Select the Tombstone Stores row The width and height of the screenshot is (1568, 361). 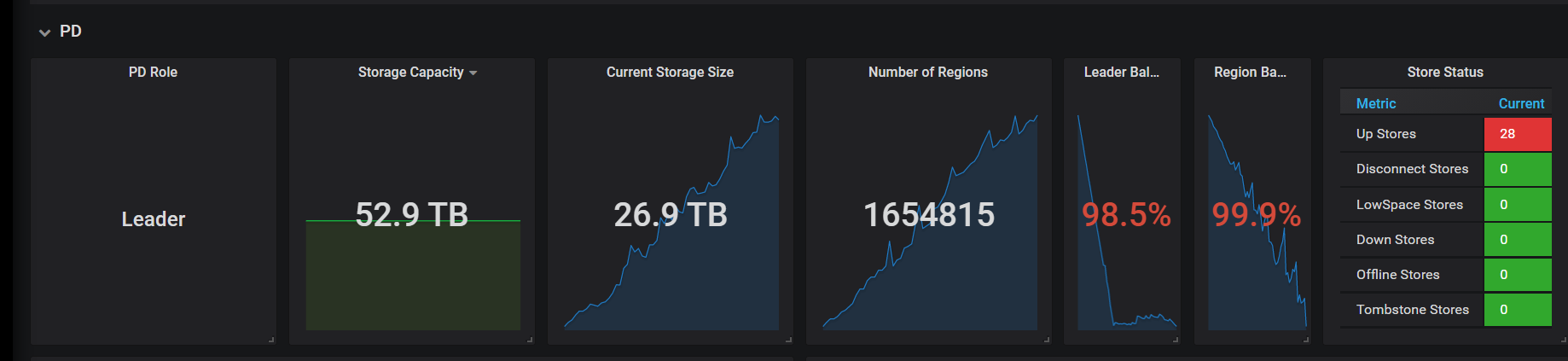point(1445,310)
